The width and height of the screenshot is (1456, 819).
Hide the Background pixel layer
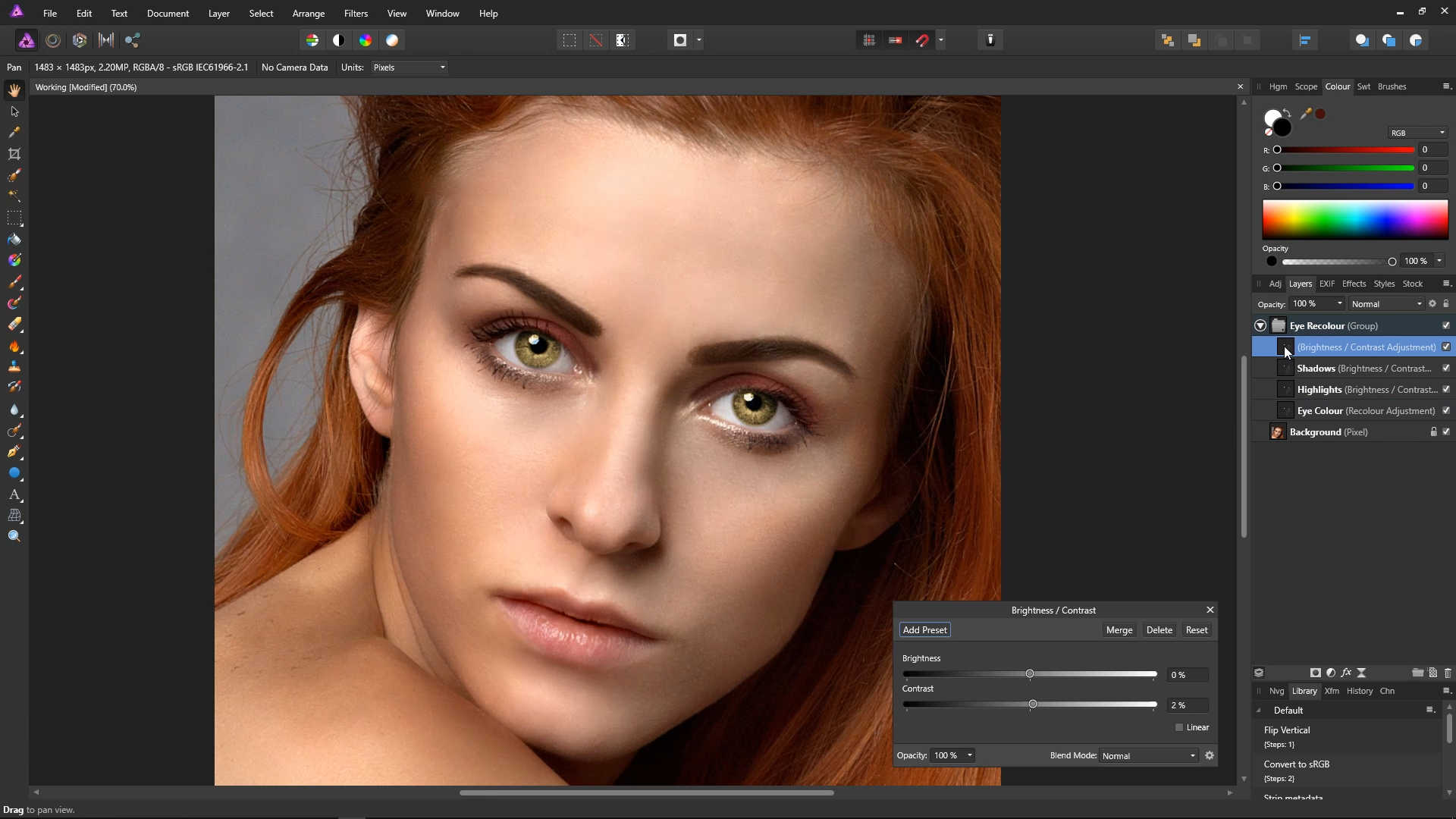point(1446,431)
